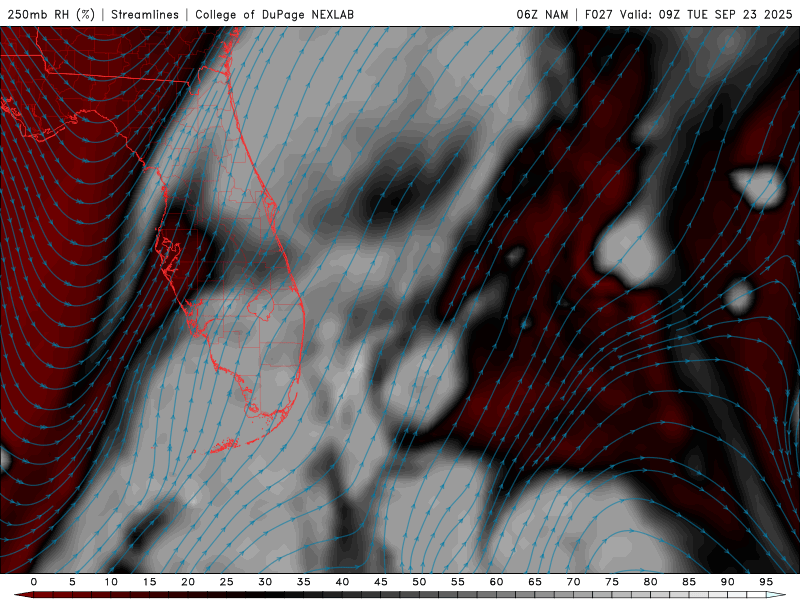
Task: Click the "Streamlines" header label
Action: pos(145,14)
